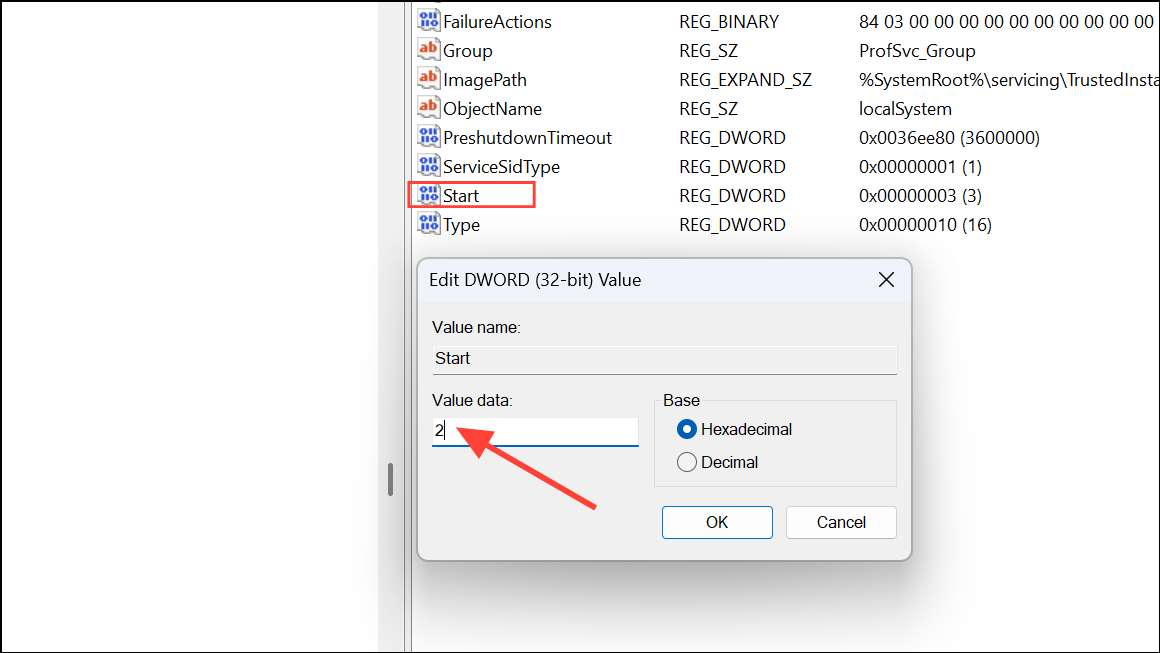The height and width of the screenshot is (653, 1160).
Task: Click the DWORD icon beside PreshutdownTimeout
Action: (x=429, y=136)
